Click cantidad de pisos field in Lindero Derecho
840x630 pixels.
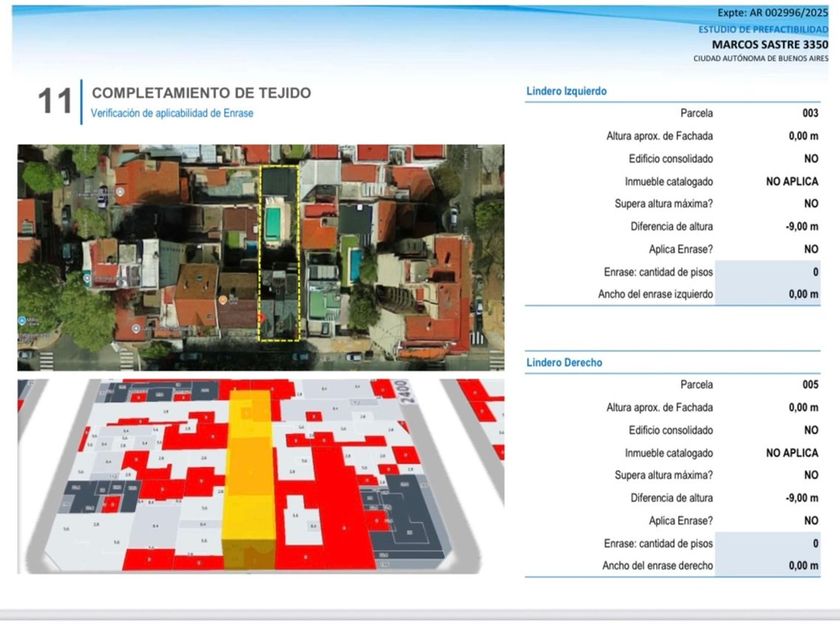tap(768, 544)
